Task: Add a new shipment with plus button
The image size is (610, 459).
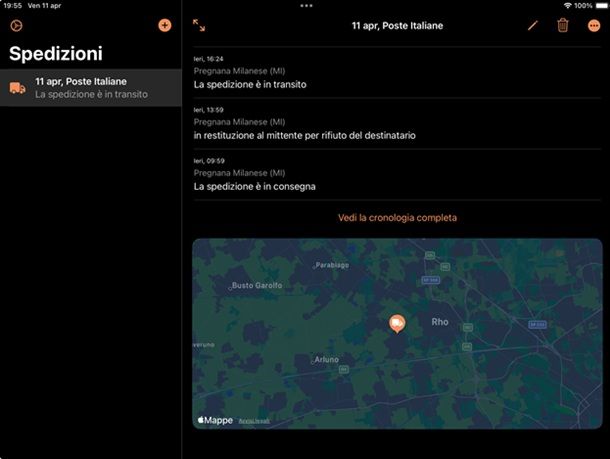Action: 165,25
